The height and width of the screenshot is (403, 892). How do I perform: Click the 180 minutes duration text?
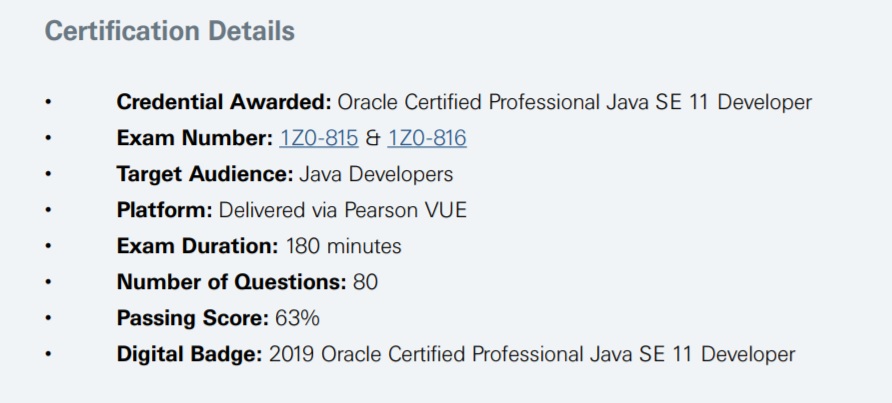point(343,246)
